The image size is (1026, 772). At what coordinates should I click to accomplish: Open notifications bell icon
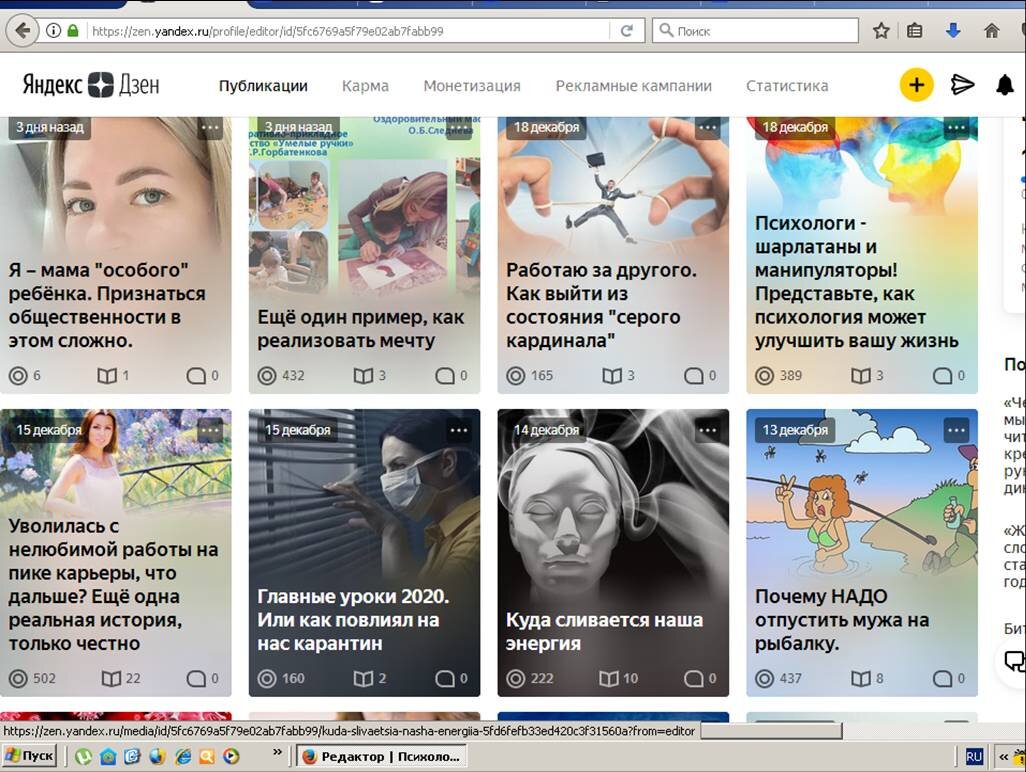[x=1005, y=84]
